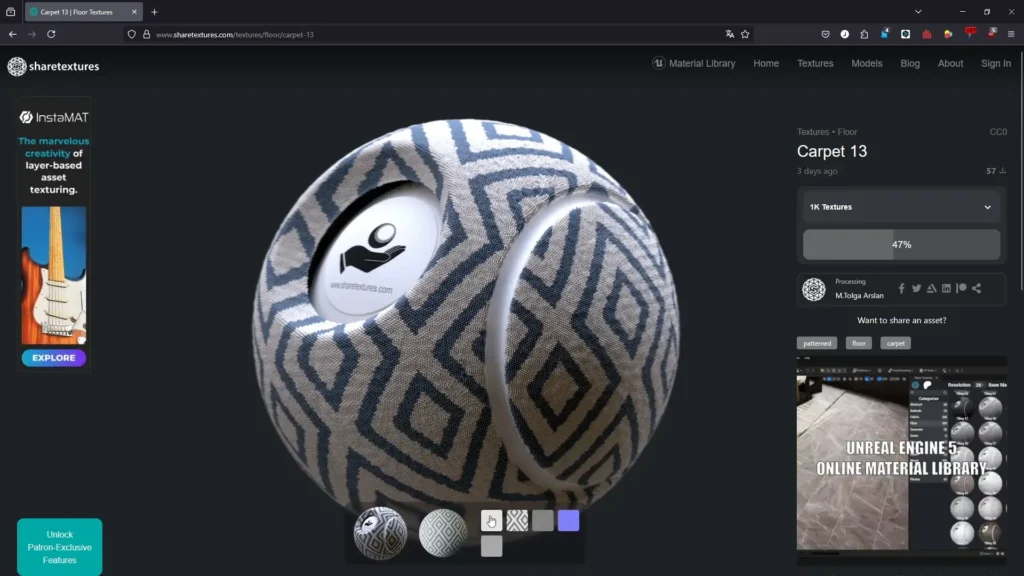Open the ArtStation icon link
The image size is (1024, 576).
(x=931, y=288)
